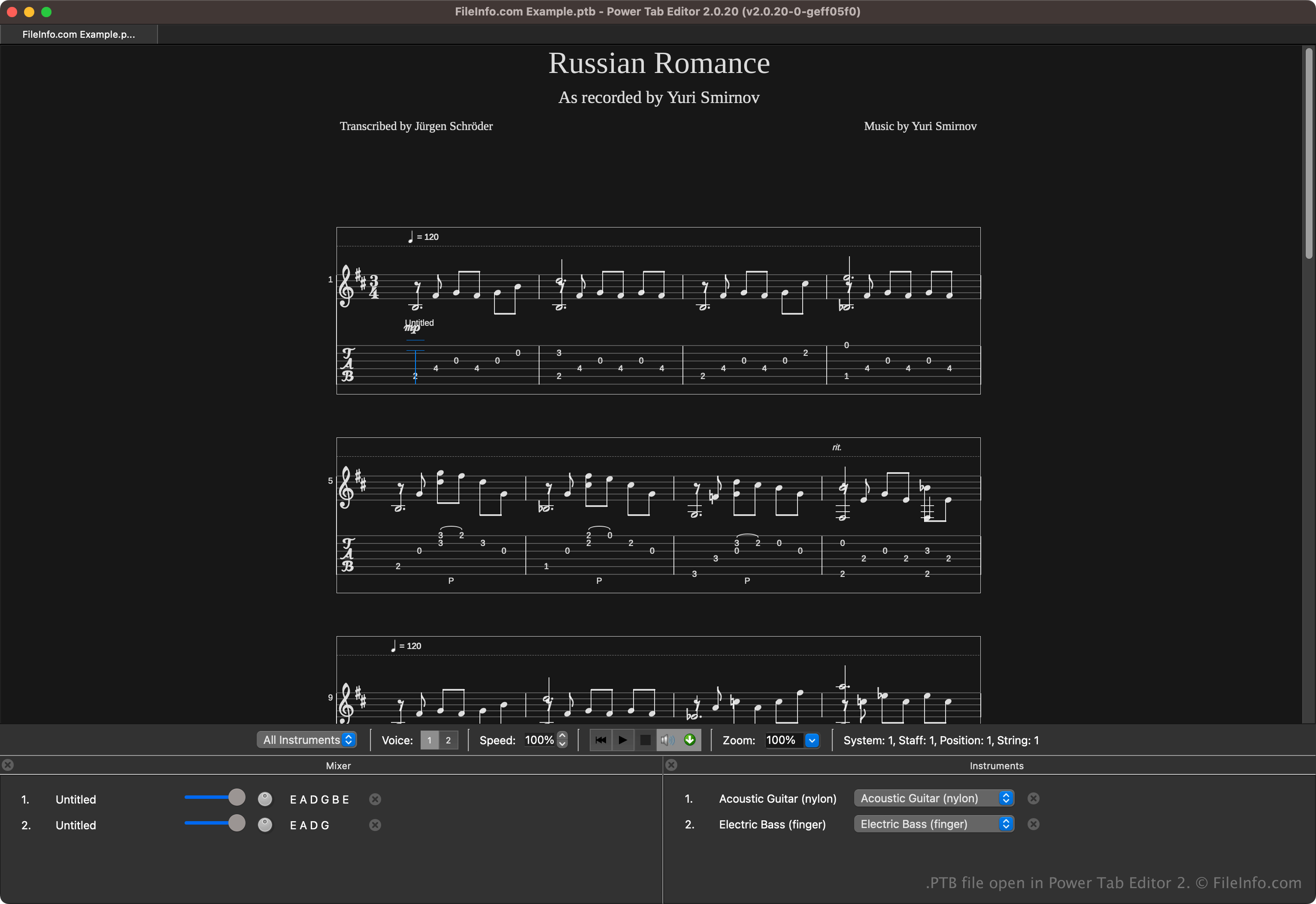Open the Acoustic Guitar (nylon) MIDI dropdown
This screenshot has height=904, width=1316.
pos(934,798)
